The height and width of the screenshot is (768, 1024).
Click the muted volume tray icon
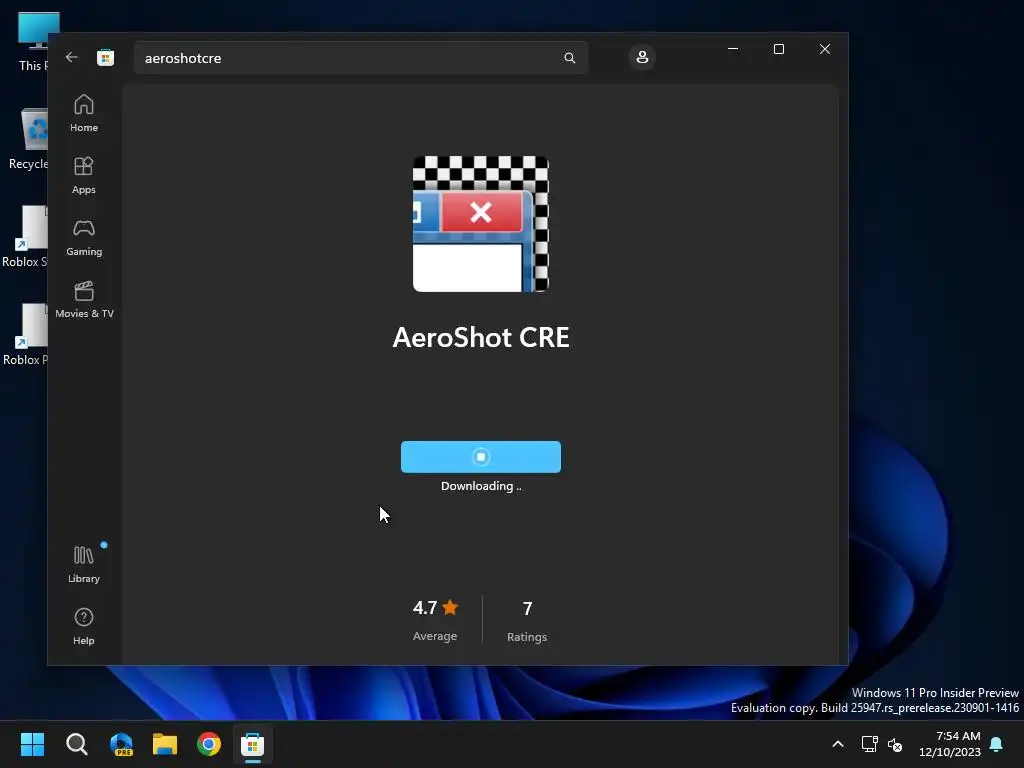pyautogui.click(x=895, y=744)
